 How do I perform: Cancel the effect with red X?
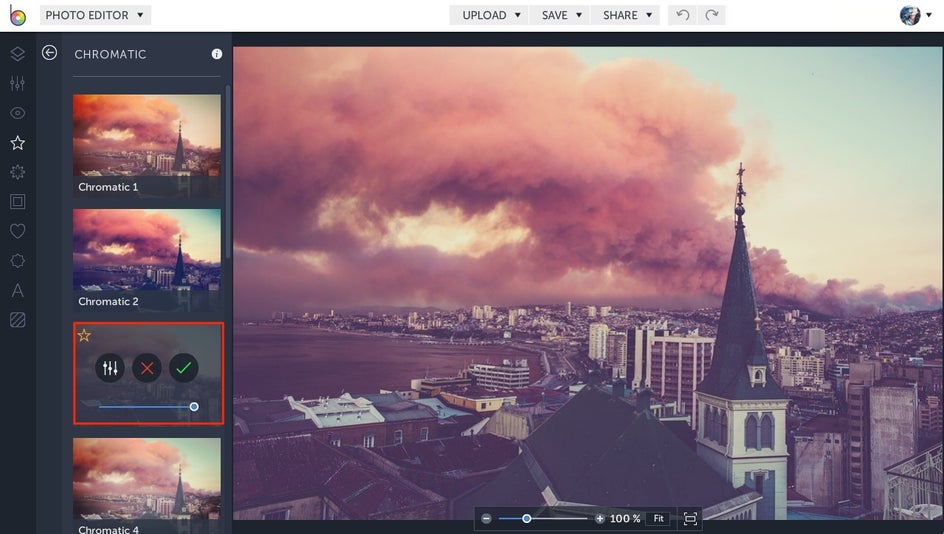click(x=147, y=368)
